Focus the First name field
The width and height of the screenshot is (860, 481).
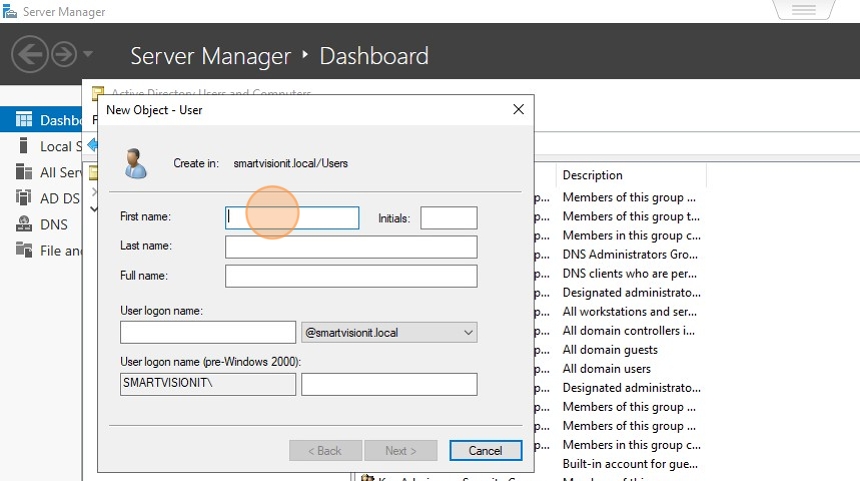coord(292,218)
